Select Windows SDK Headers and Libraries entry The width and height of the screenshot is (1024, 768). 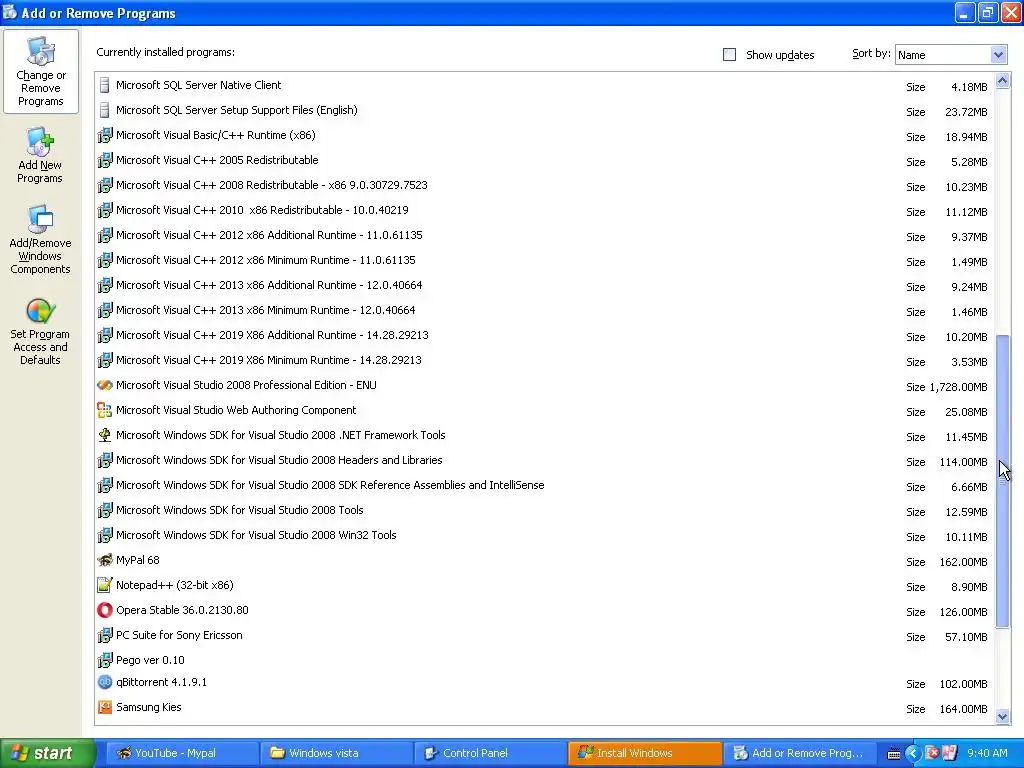point(544,460)
